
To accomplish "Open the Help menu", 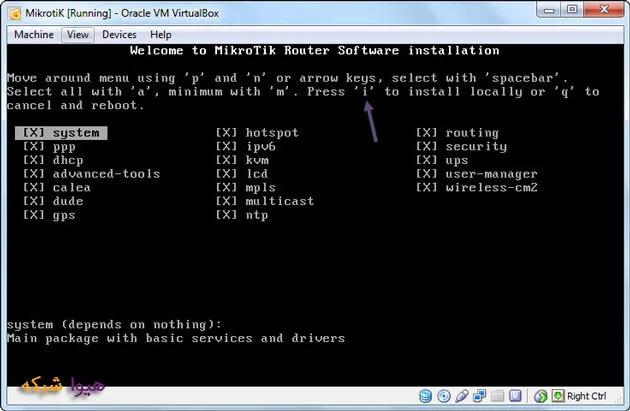I will click(161, 35).
